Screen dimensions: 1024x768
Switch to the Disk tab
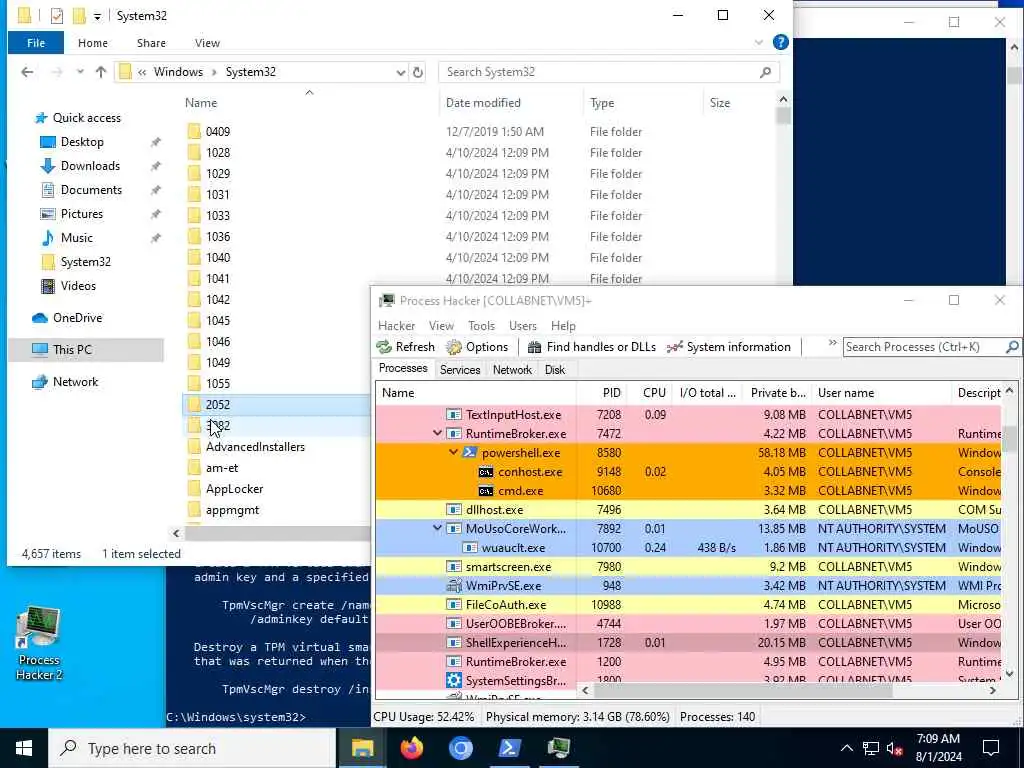tap(554, 370)
